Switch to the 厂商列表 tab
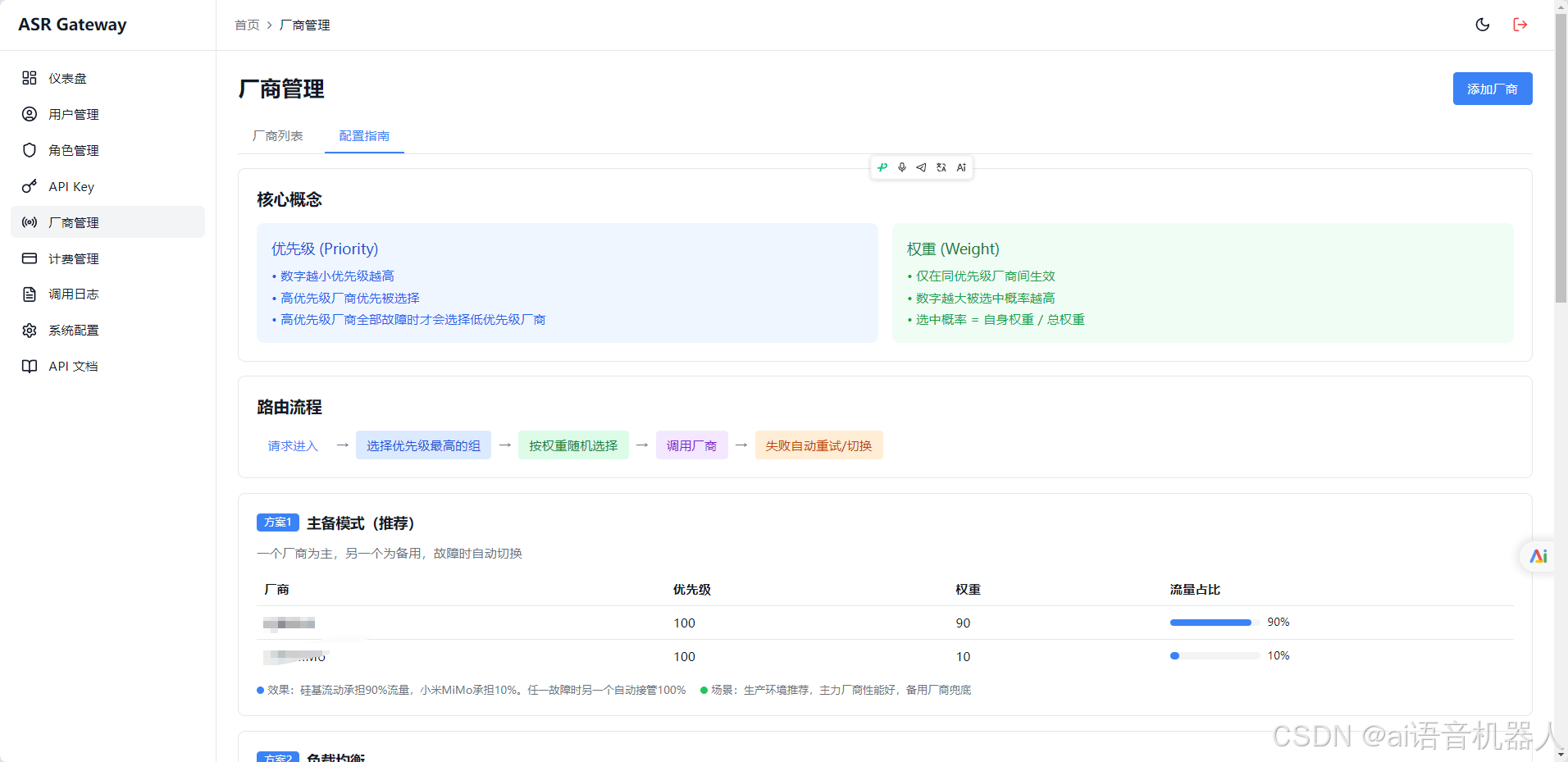 click(278, 136)
